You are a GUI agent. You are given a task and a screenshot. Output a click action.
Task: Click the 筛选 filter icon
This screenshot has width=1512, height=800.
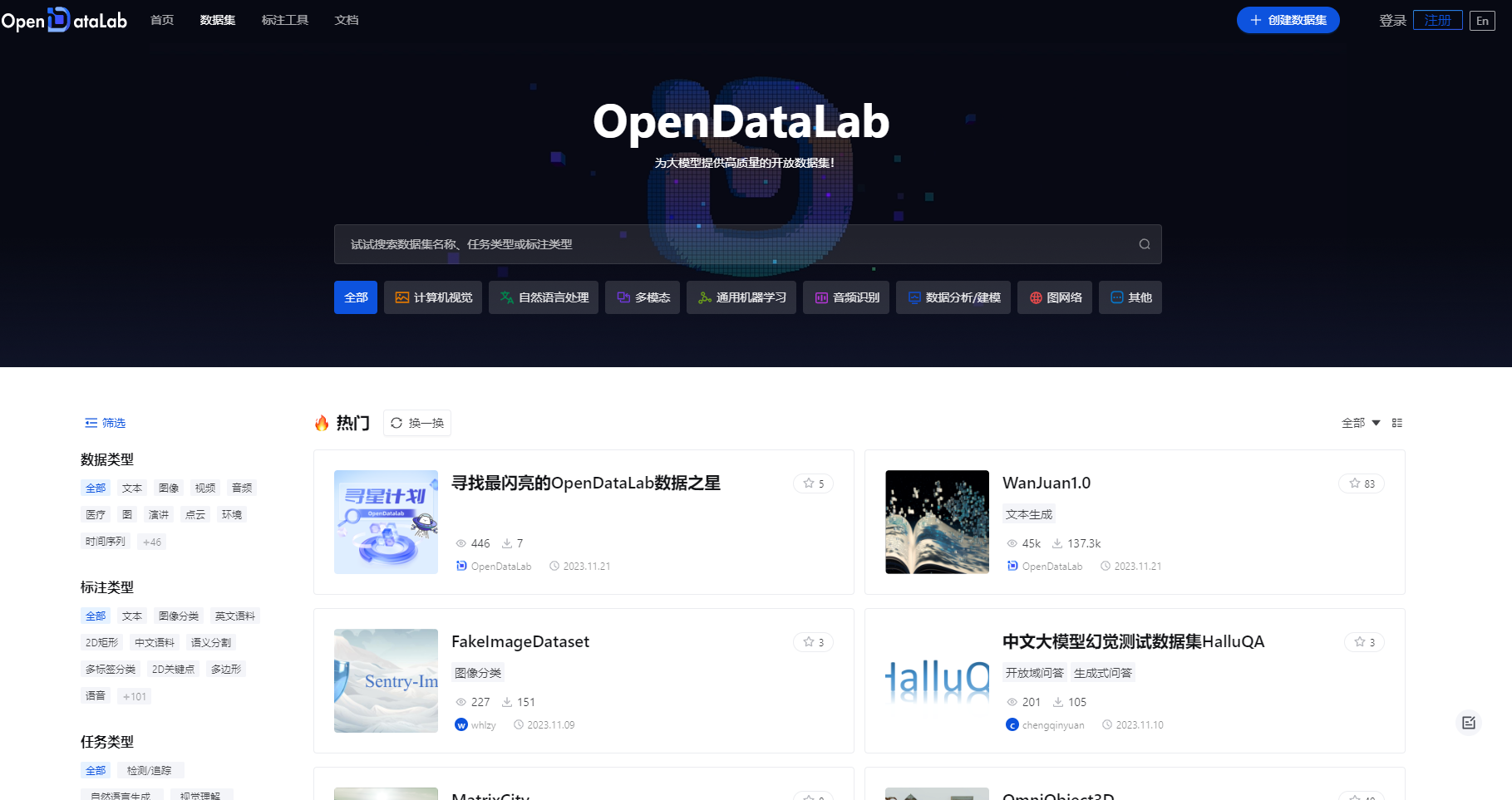pyautogui.click(x=91, y=423)
